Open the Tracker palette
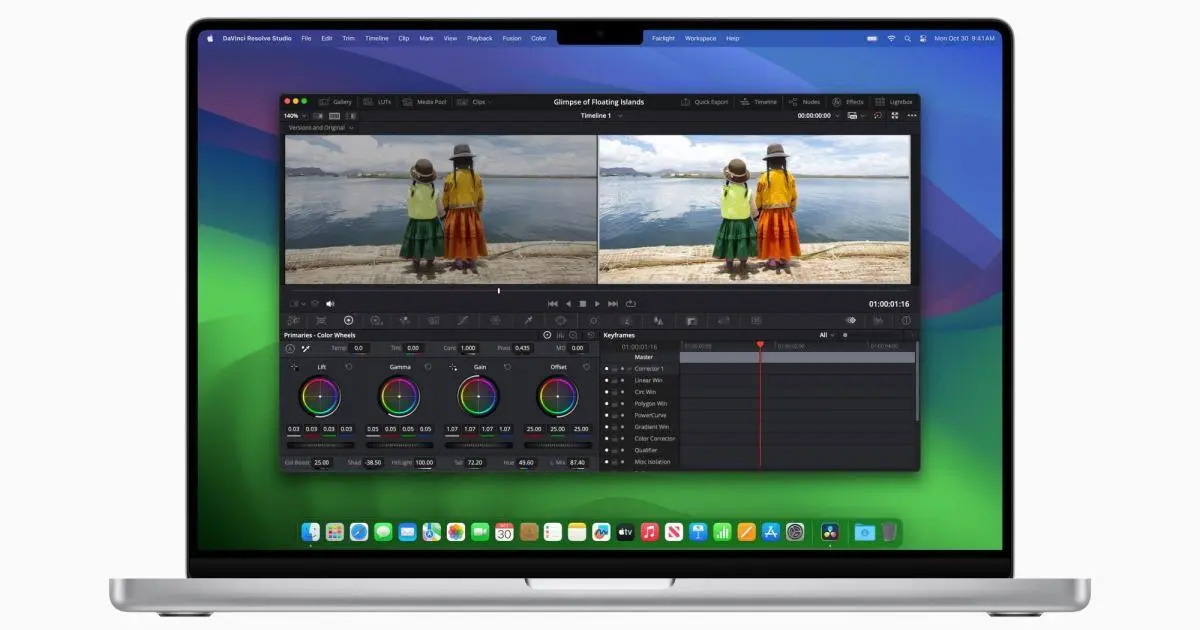1200x630 pixels. coord(594,321)
